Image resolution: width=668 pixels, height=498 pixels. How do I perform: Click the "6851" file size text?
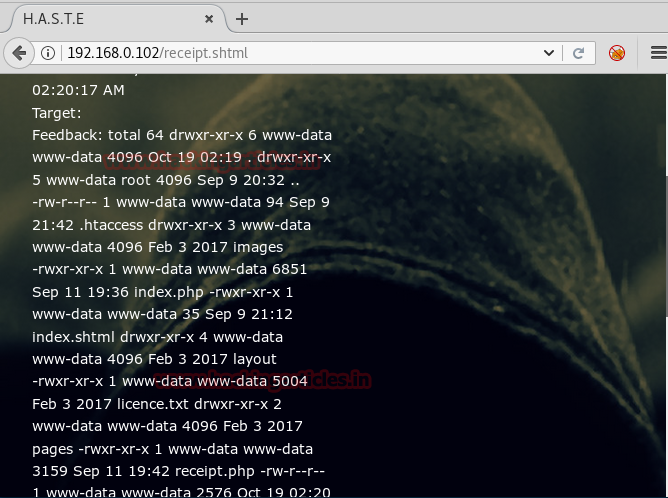tap(290, 270)
